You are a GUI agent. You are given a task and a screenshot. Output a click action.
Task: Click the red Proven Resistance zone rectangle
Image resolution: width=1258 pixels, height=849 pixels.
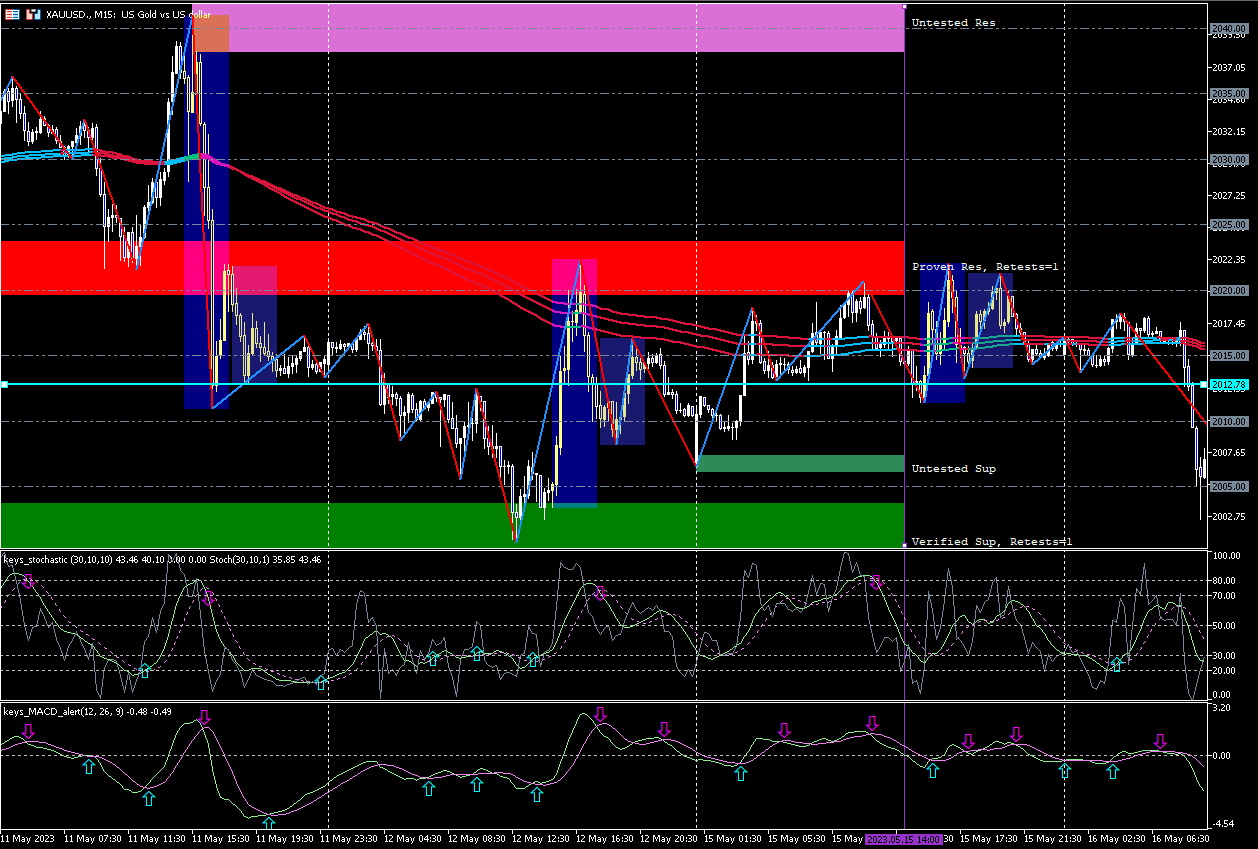[452, 268]
